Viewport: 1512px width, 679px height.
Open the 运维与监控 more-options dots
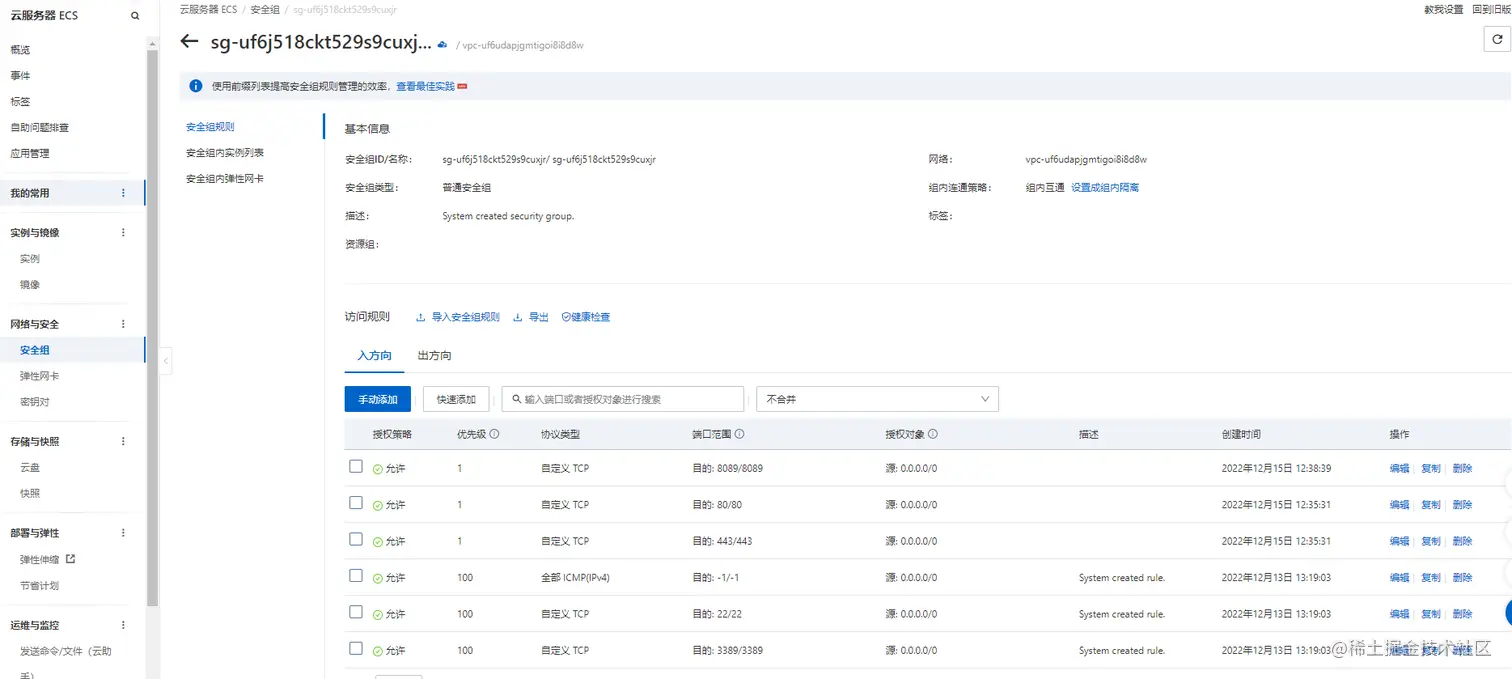(x=124, y=625)
